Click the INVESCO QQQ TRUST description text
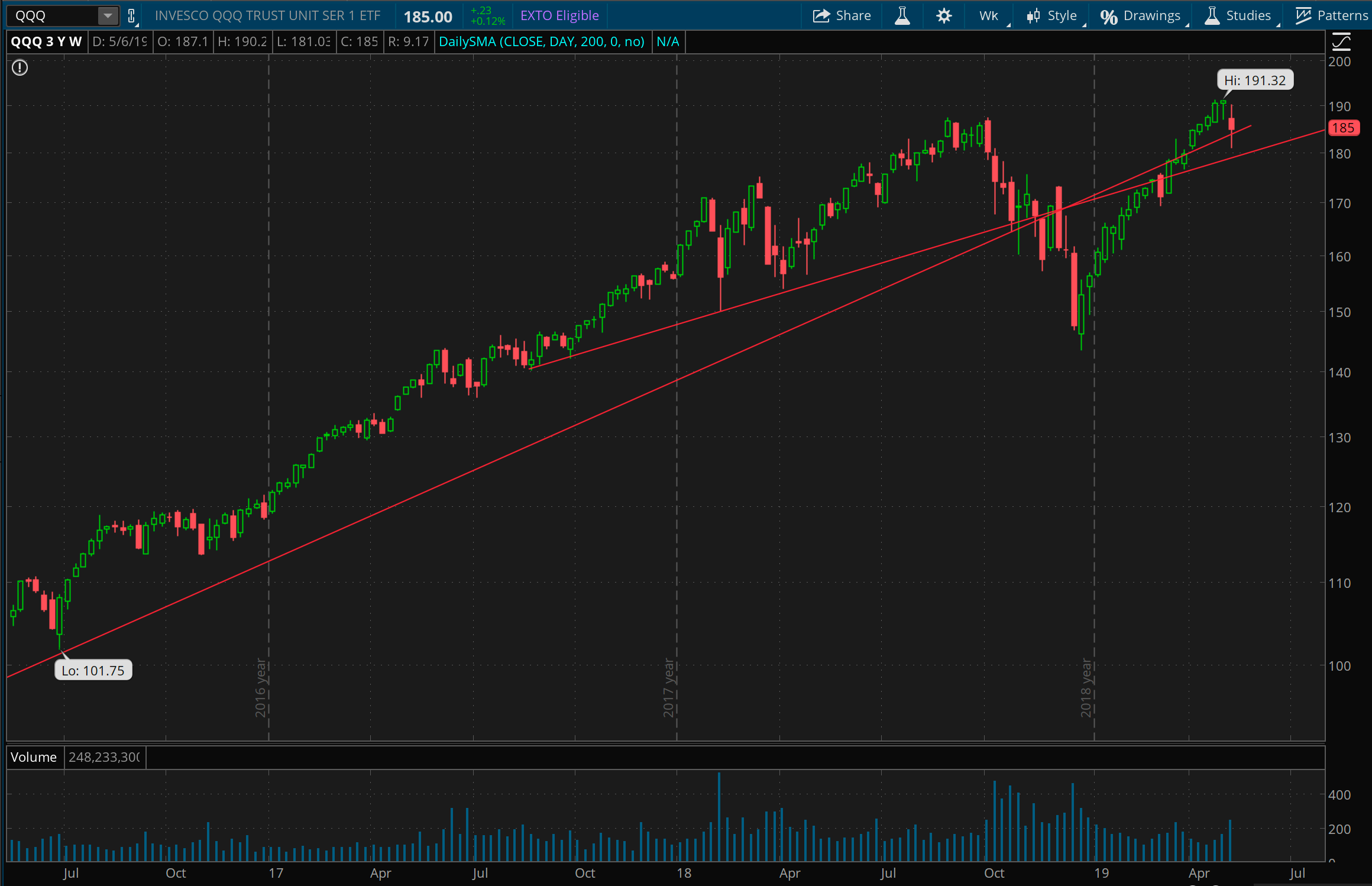Screen dimensions: 1372x886 267,16
